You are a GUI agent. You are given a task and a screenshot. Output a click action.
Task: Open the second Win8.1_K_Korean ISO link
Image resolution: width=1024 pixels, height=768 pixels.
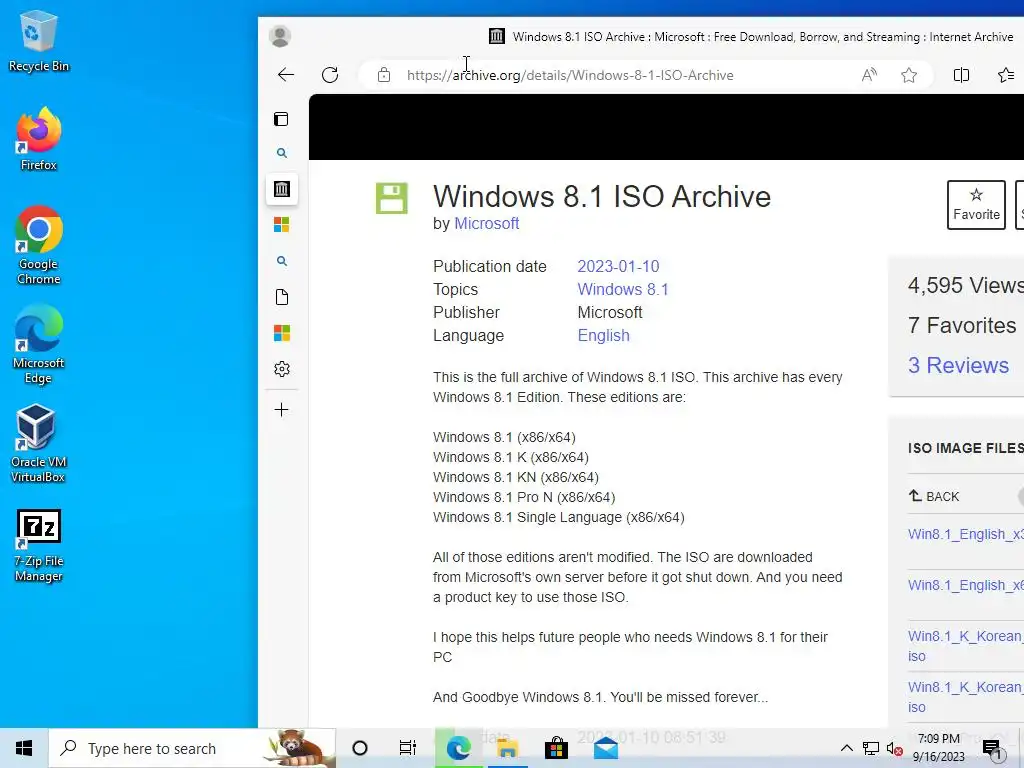(965, 696)
